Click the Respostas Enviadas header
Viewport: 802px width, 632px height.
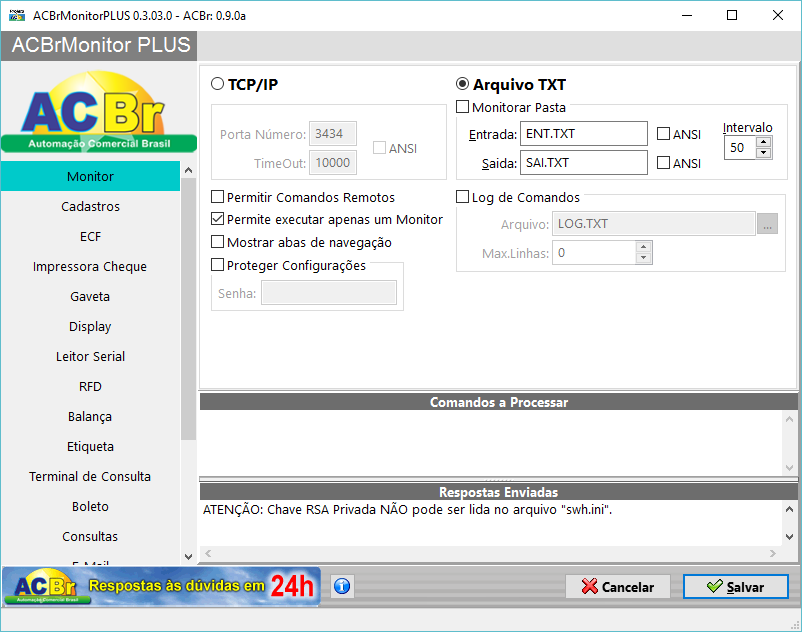(499, 492)
